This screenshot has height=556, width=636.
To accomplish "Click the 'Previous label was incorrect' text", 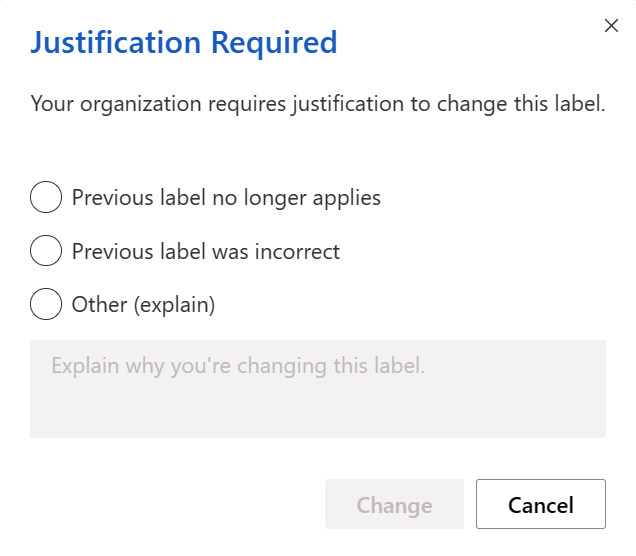I will point(206,251).
